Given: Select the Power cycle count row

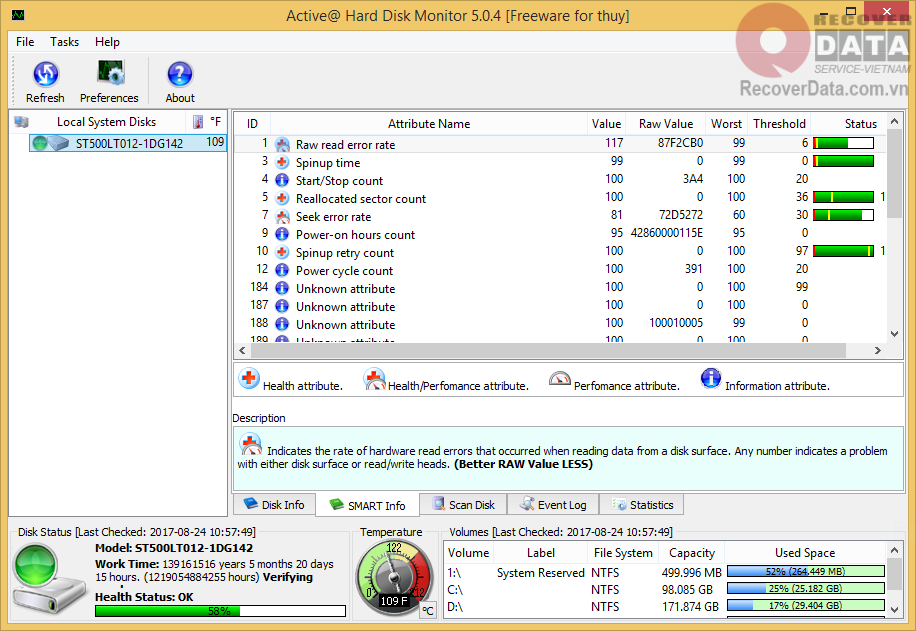Looking at the screenshot, I should (560, 271).
